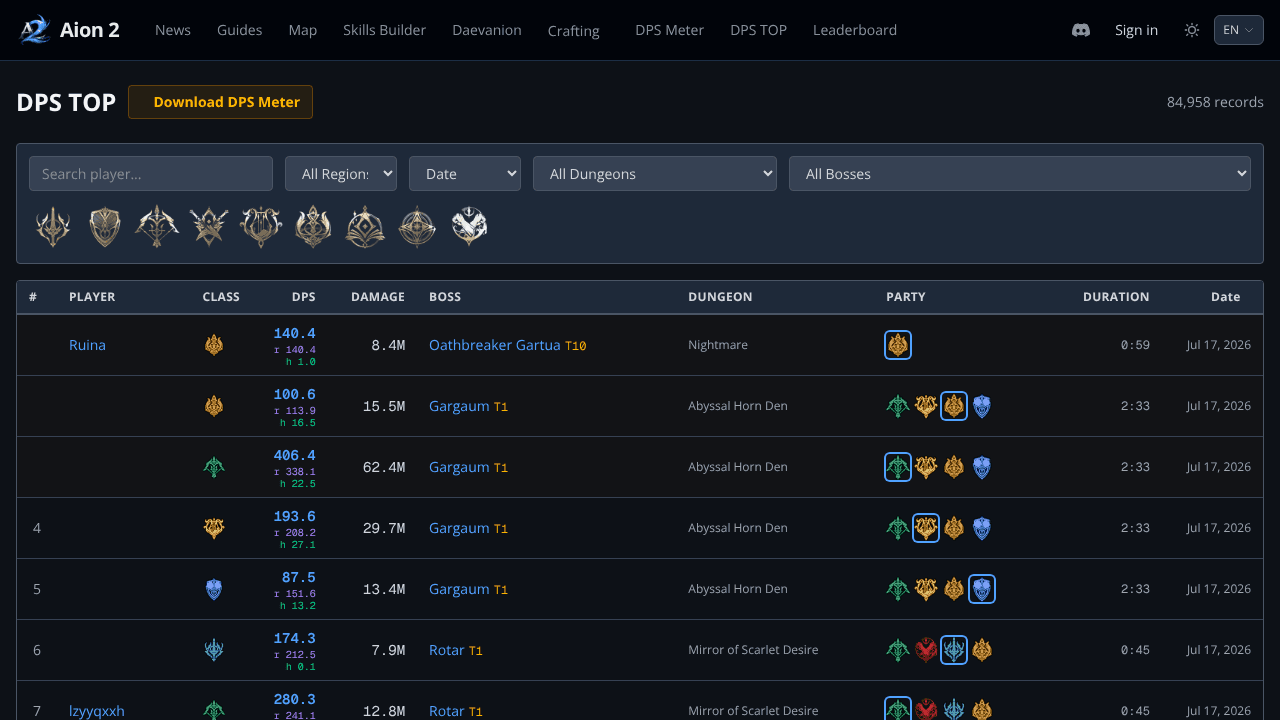
Task: Go to the News page
Action: 173,30
